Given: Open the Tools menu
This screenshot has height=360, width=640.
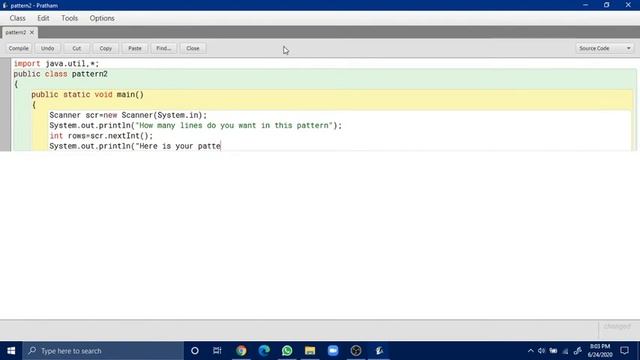Looking at the screenshot, I should click(x=69, y=18).
